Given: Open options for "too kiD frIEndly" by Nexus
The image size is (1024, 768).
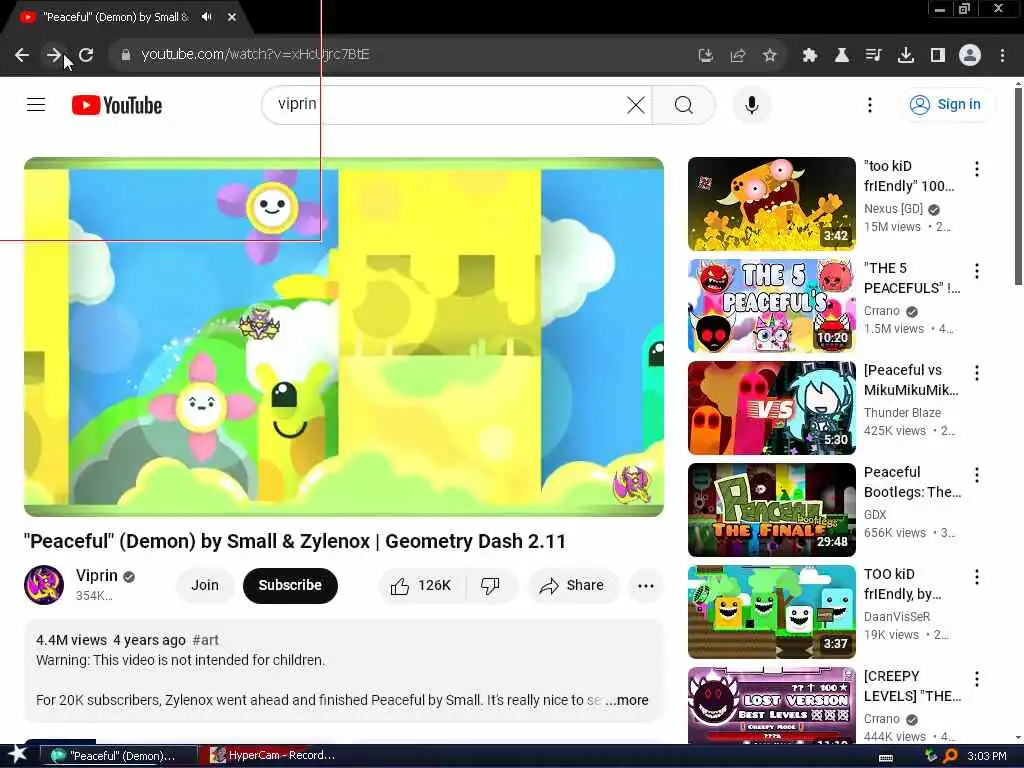Looking at the screenshot, I should coord(977,169).
